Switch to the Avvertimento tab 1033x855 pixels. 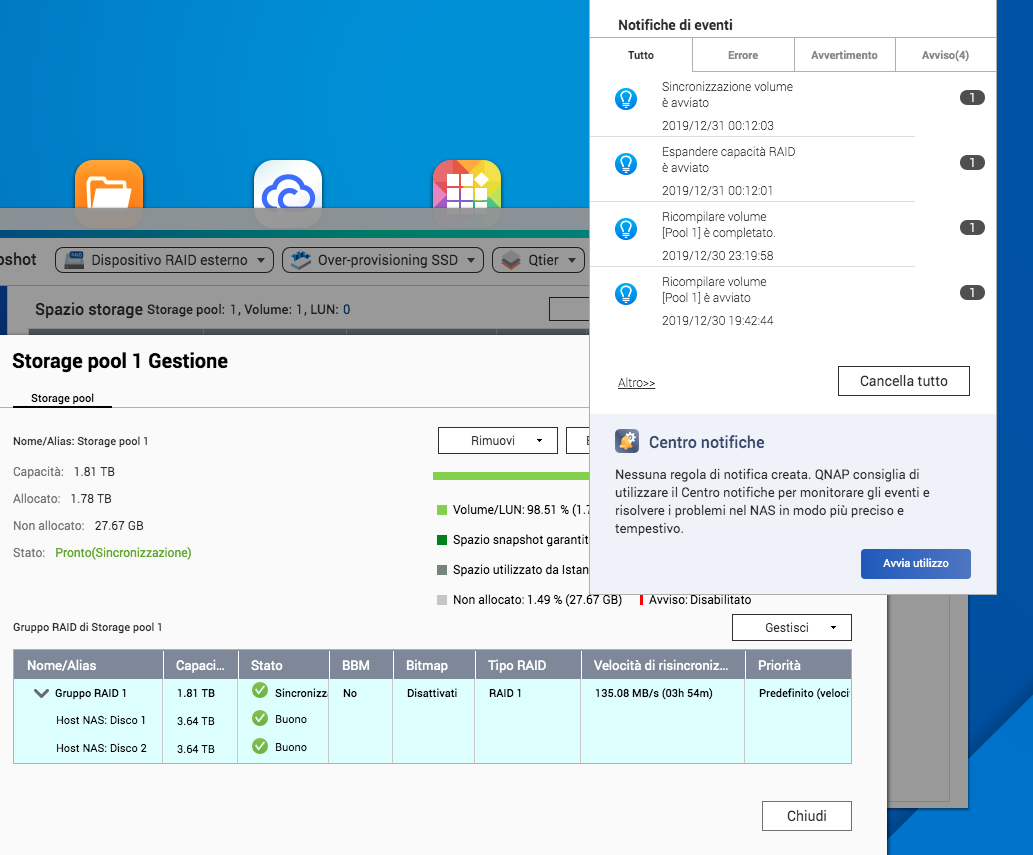coord(844,55)
